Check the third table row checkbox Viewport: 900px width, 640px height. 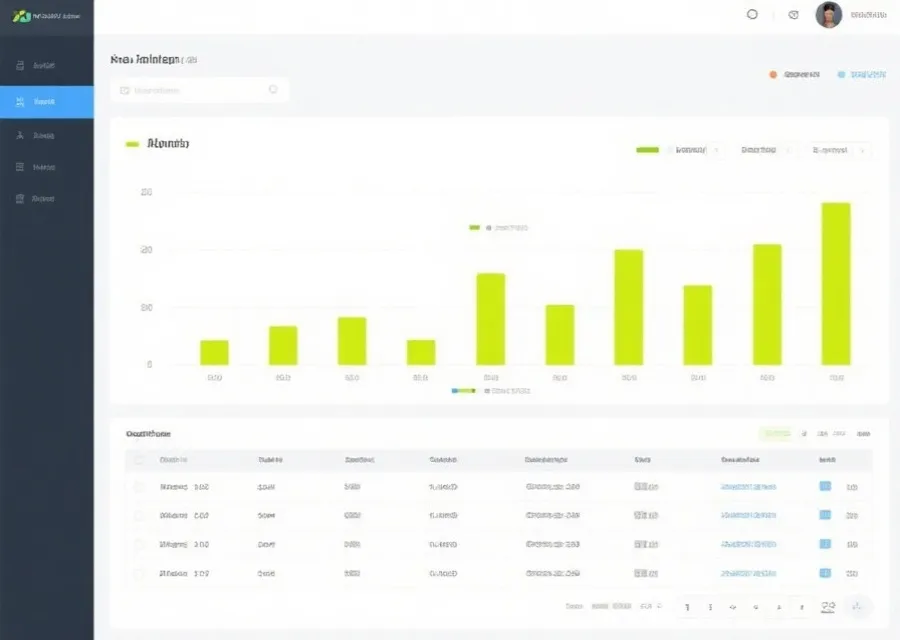pos(139,545)
